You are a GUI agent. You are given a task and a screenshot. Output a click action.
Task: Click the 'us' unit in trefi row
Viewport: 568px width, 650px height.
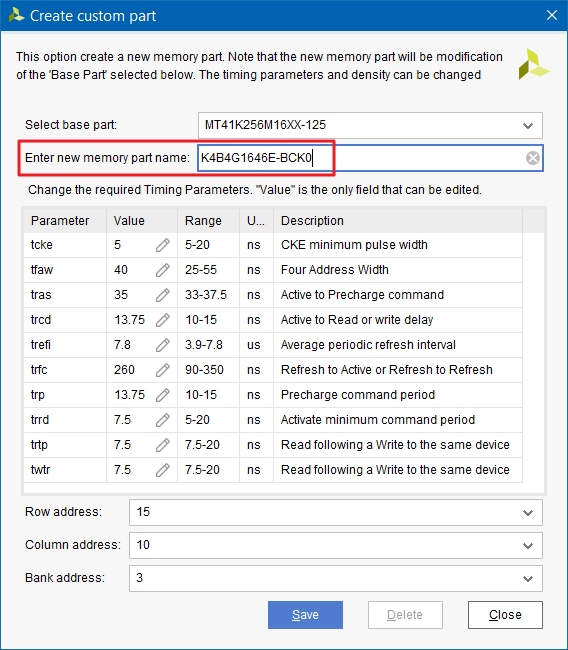pyautogui.click(x=254, y=345)
